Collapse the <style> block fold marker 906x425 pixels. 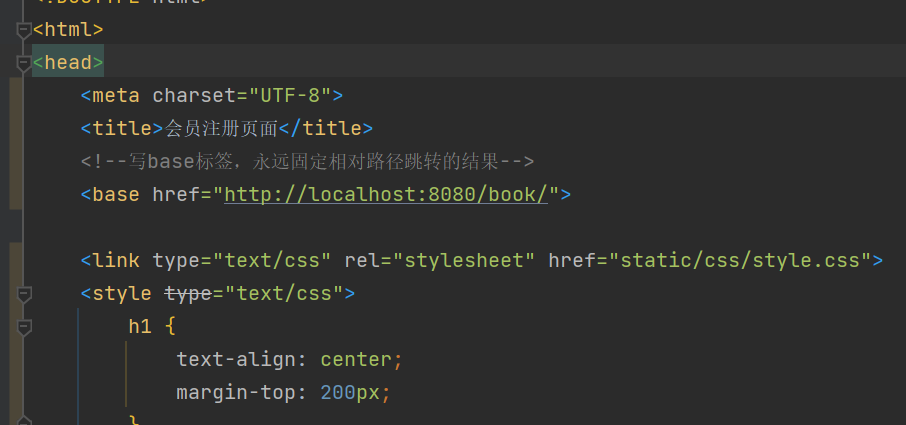pyautogui.click(x=24, y=294)
